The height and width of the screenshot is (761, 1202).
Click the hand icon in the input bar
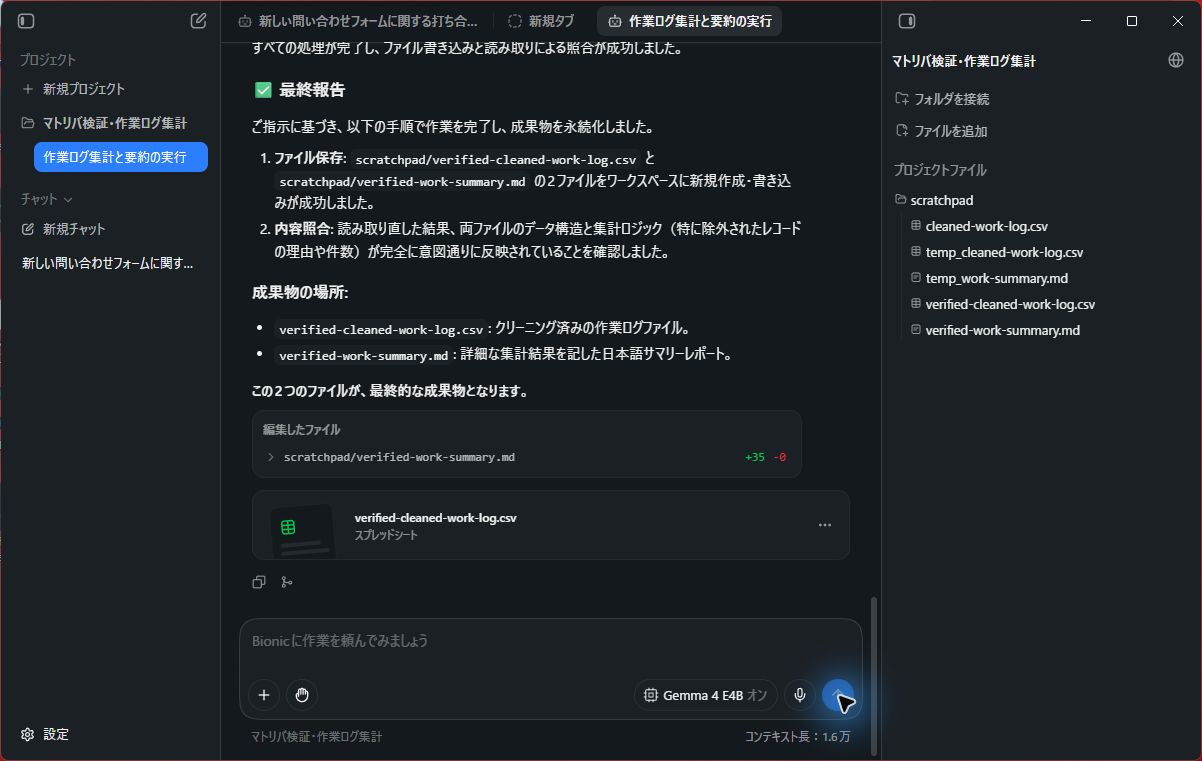302,695
